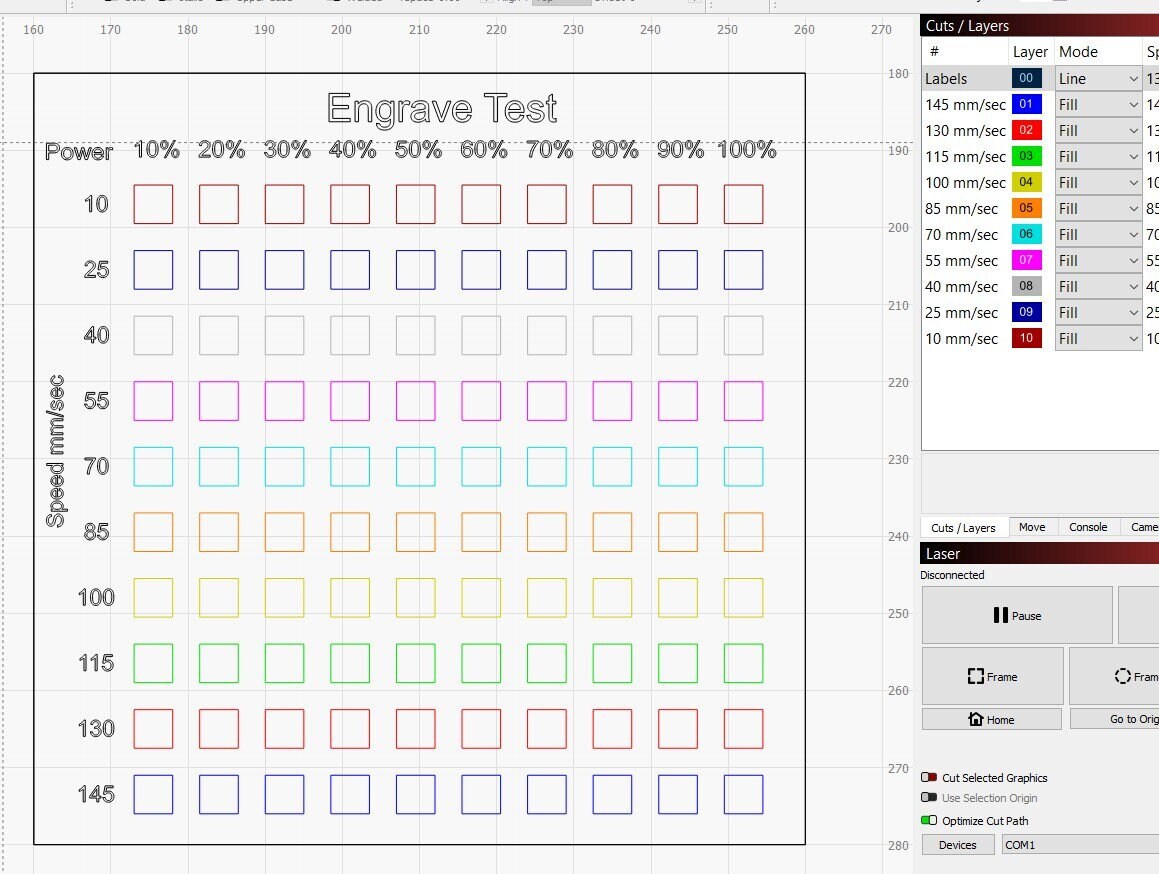Select the Power label on canvas

(x=78, y=152)
